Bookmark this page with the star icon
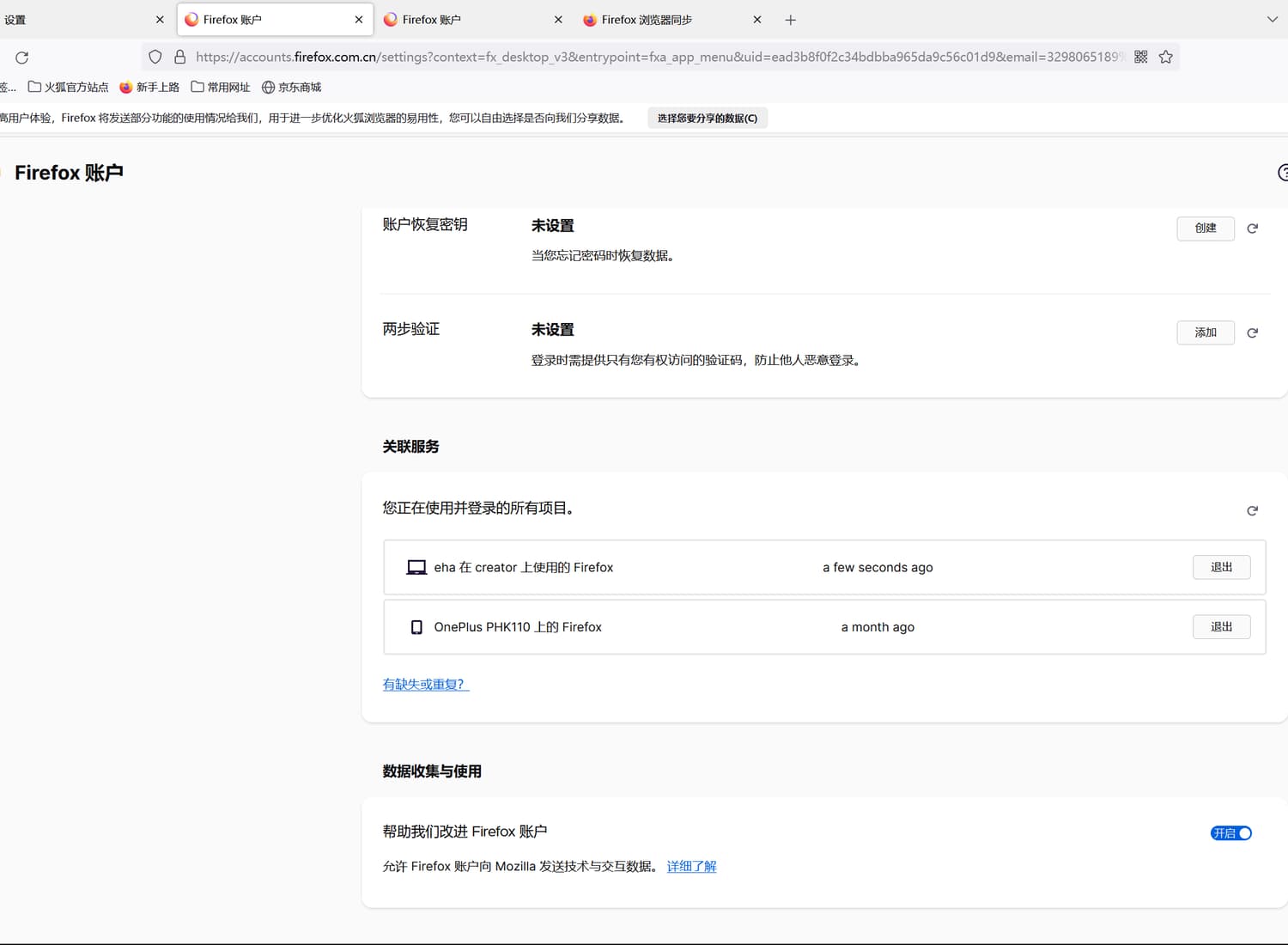This screenshot has width=1288, height=945. point(1165,57)
